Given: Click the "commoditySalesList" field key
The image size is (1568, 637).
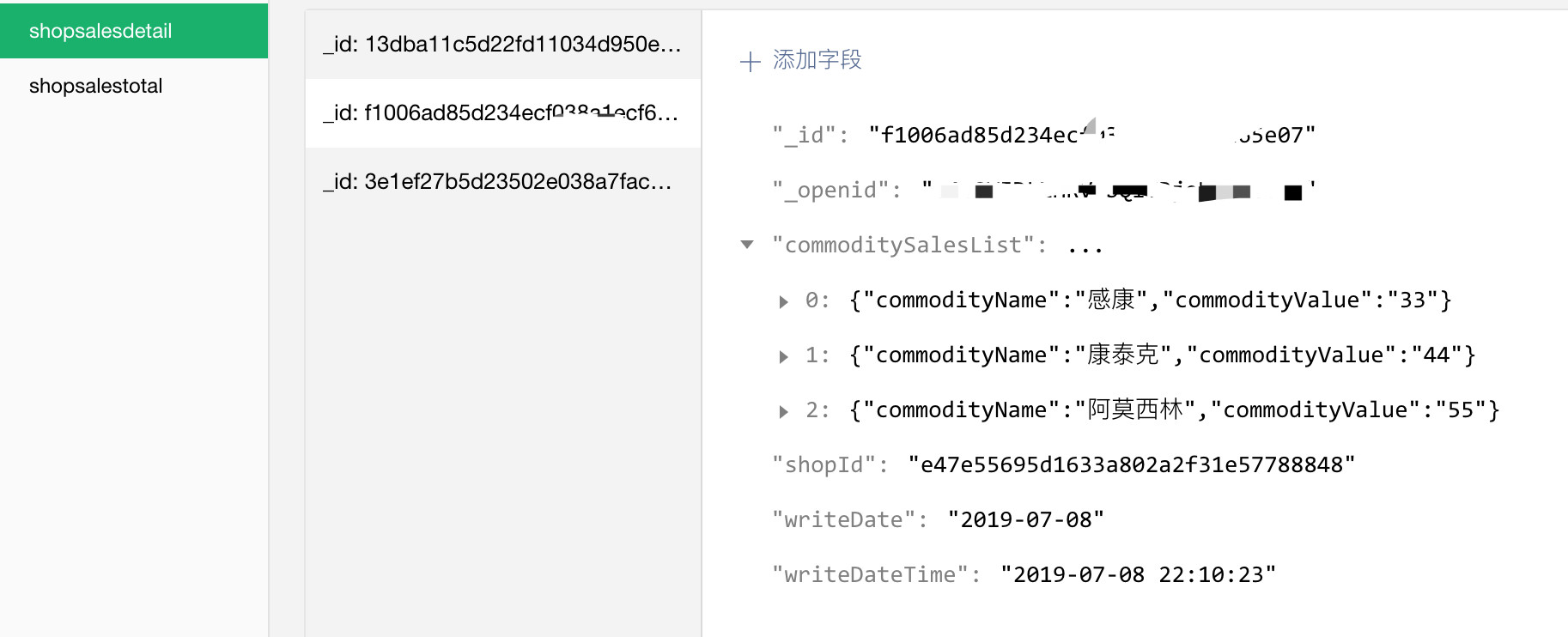Looking at the screenshot, I should pos(909,246).
